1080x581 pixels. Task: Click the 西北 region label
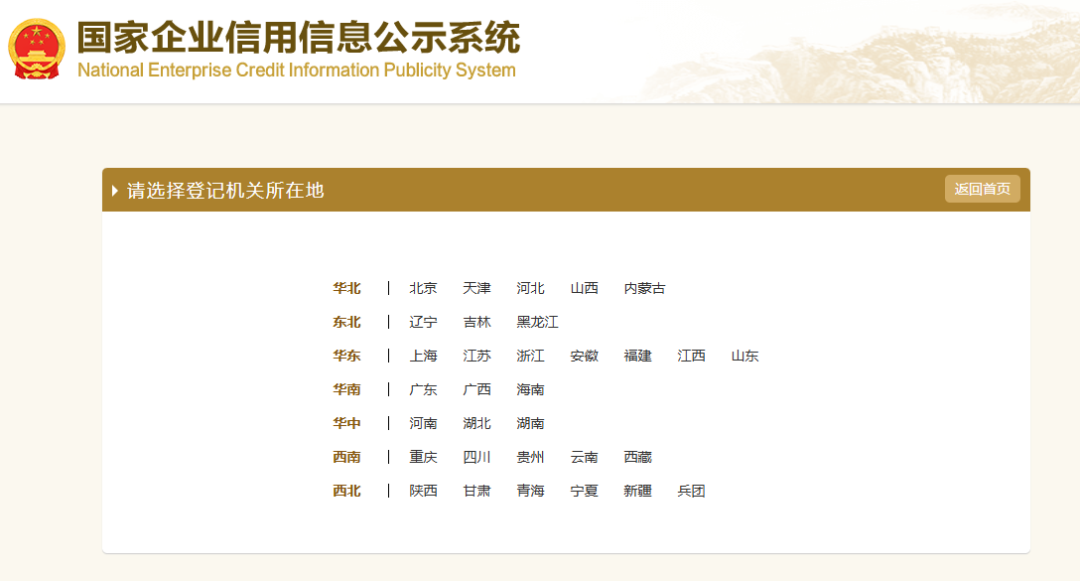[x=346, y=491]
